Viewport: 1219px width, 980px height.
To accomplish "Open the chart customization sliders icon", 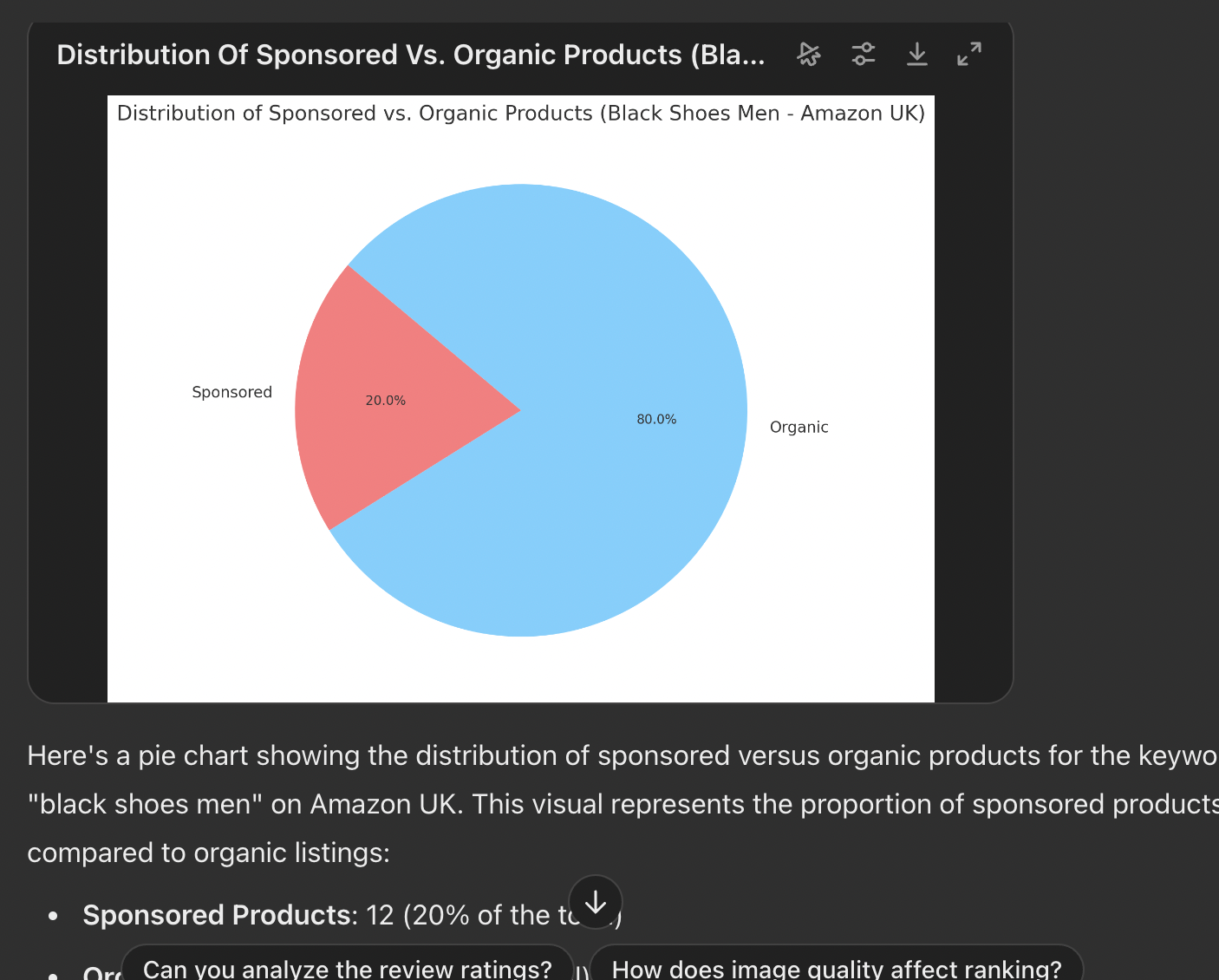I will pyautogui.click(x=863, y=55).
